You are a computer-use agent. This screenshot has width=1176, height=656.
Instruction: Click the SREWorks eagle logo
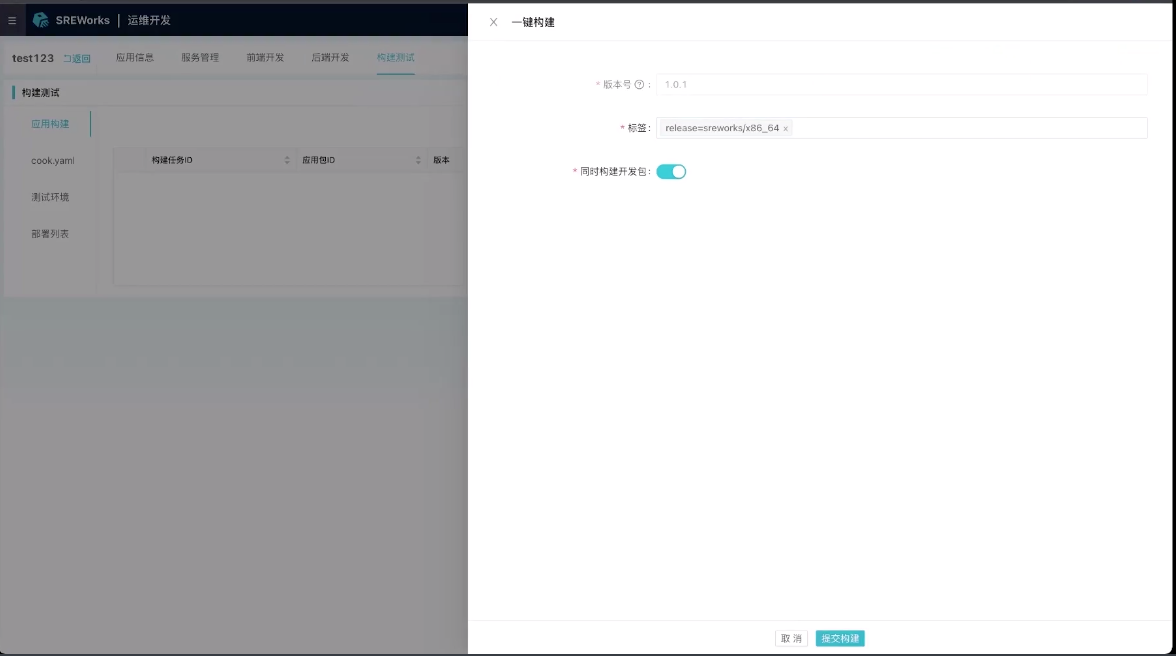(41, 20)
